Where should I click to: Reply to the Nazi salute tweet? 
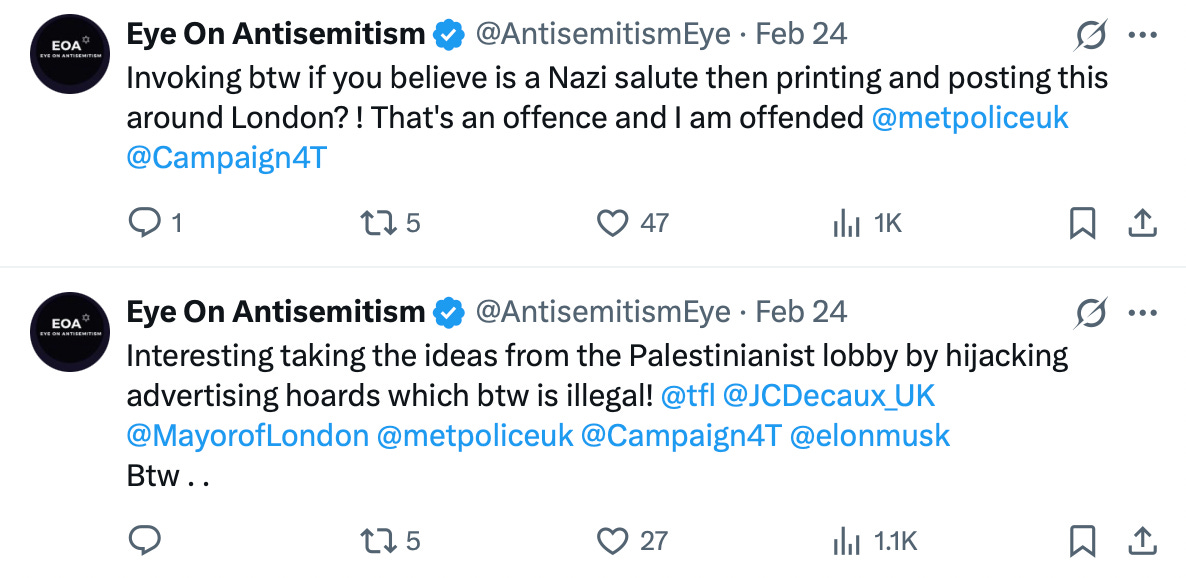(146, 223)
